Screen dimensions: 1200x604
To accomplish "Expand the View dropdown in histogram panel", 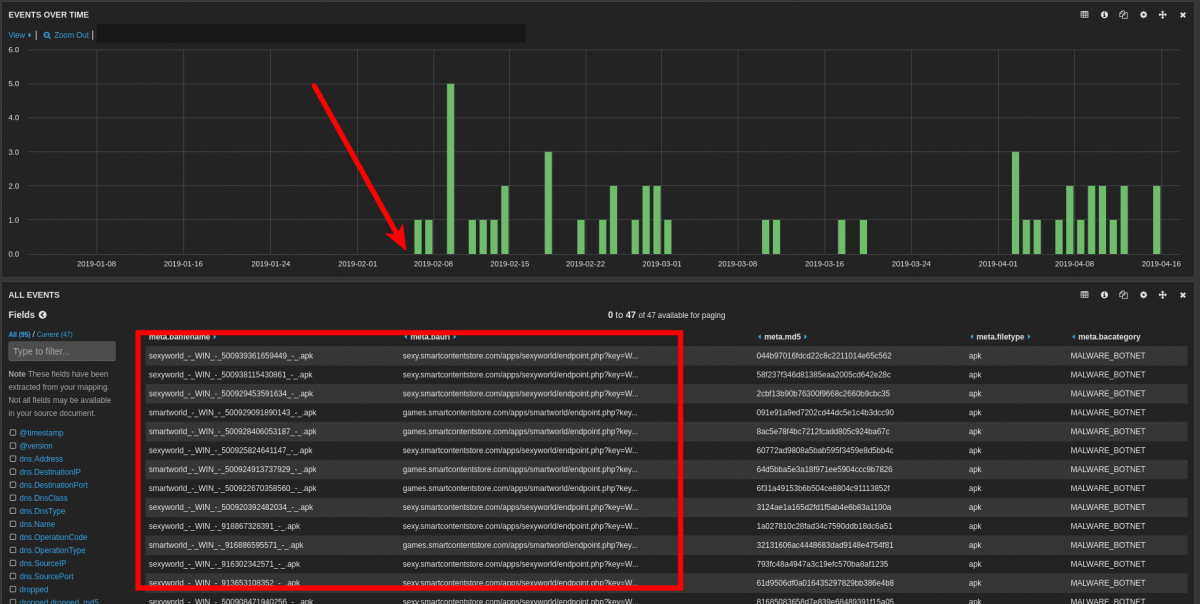I will coord(20,35).
